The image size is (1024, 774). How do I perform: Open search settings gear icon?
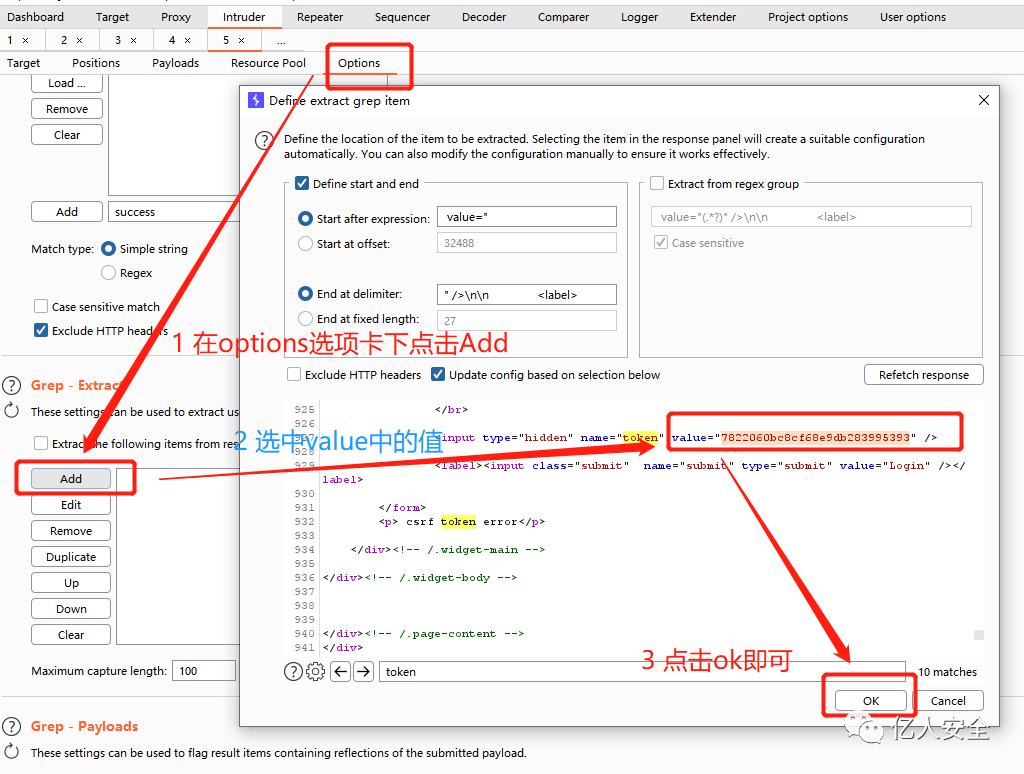pos(315,671)
